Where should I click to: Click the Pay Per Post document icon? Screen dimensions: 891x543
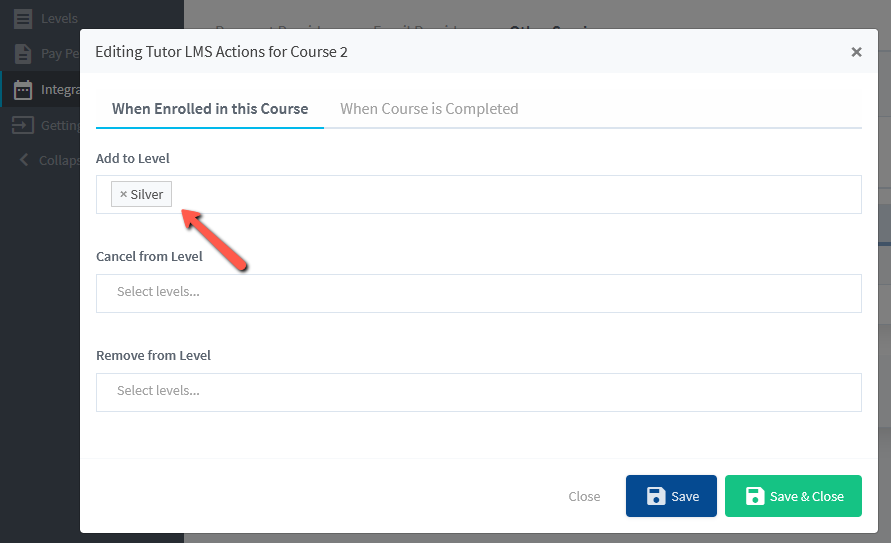[22, 54]
